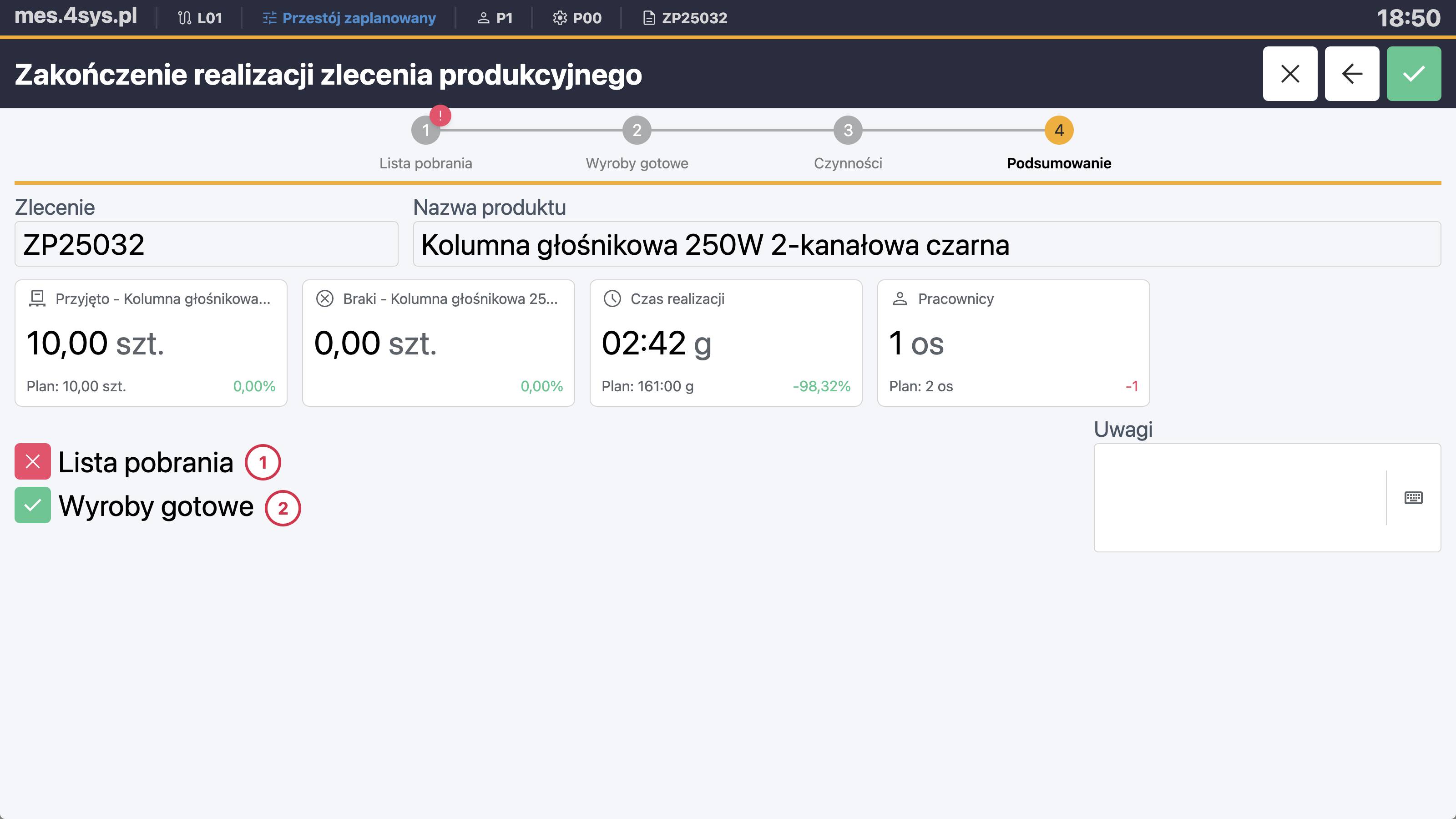The height and width of the screenshot is (819, 1456).
Task: Select the P1 operator icon in top bar
Action: pos(483,18)
